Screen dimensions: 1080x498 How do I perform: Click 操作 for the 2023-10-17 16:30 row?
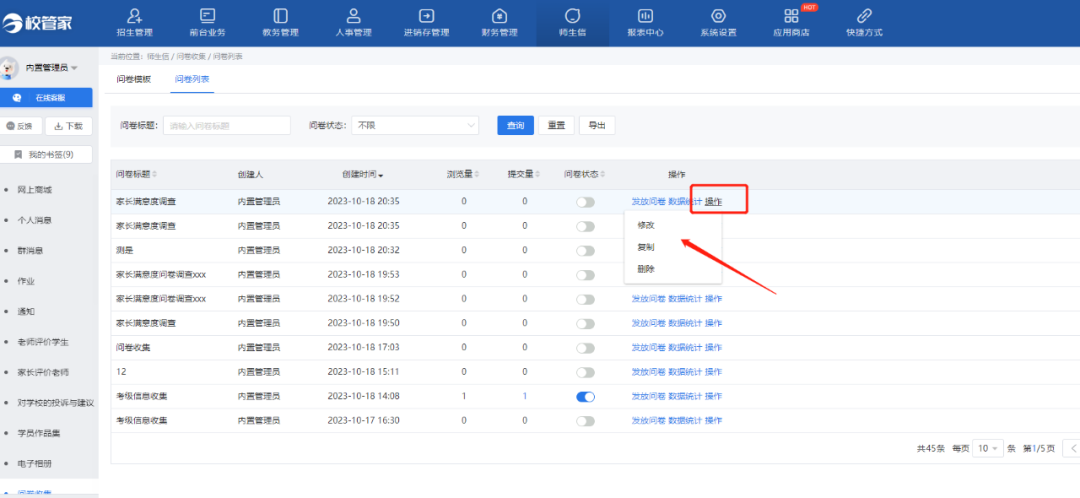714,420
